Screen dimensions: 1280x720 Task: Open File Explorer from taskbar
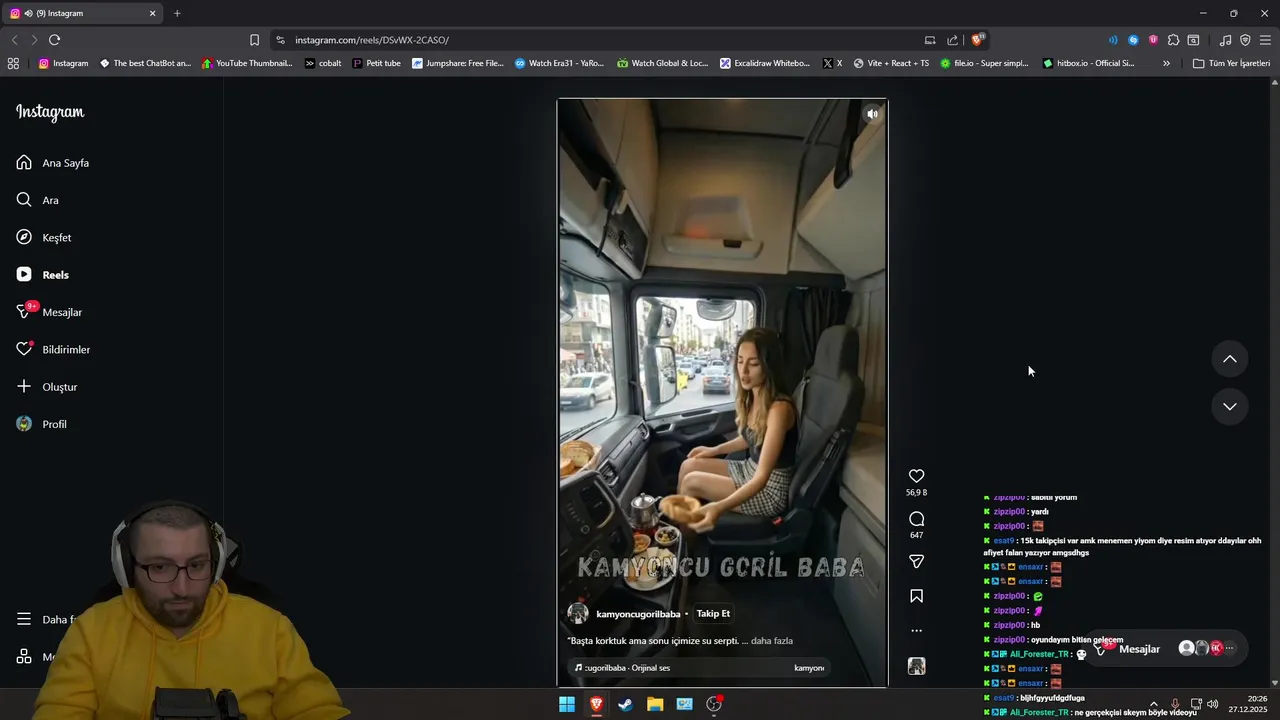655,704
